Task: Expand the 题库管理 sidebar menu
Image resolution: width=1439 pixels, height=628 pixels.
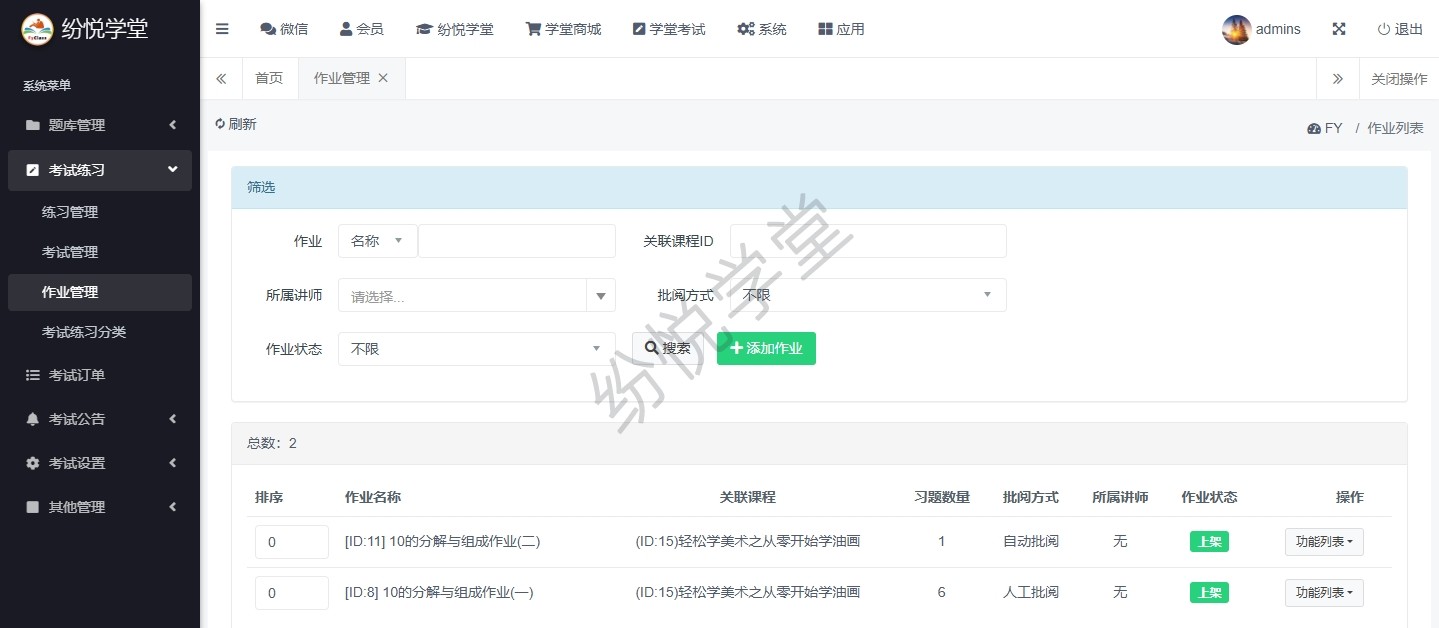Action: coord(100,125)
